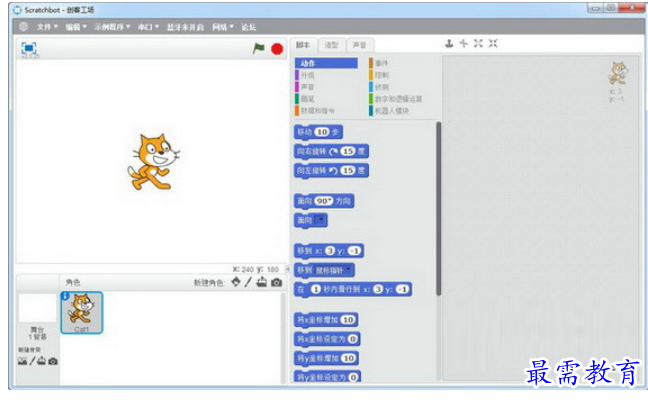Screen dimensions: 648x404
Task: Select the green operators block category
Action: 395,99
